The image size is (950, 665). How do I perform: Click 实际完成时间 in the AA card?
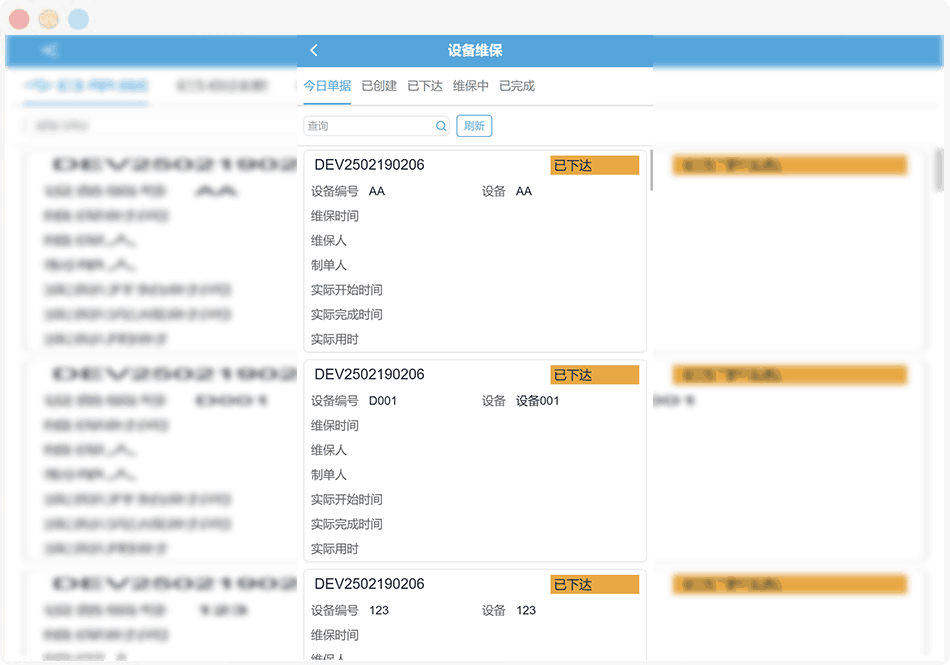(347, 315)
